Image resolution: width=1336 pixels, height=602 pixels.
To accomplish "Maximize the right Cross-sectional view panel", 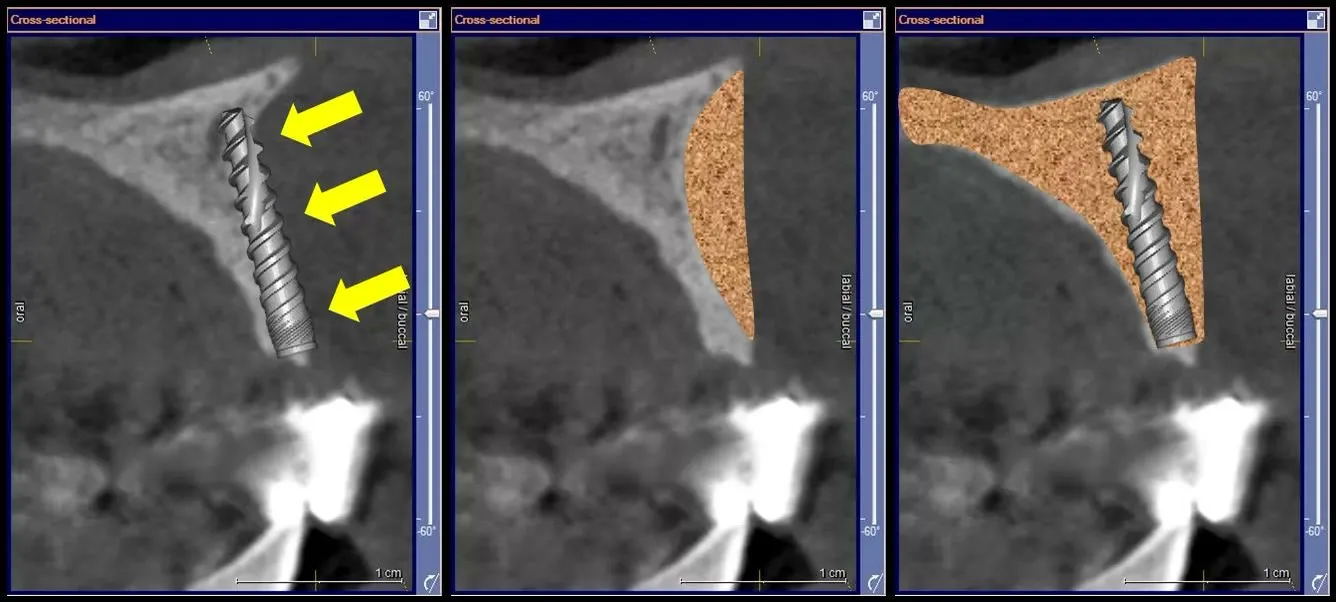I will [x=1317, y=19].
